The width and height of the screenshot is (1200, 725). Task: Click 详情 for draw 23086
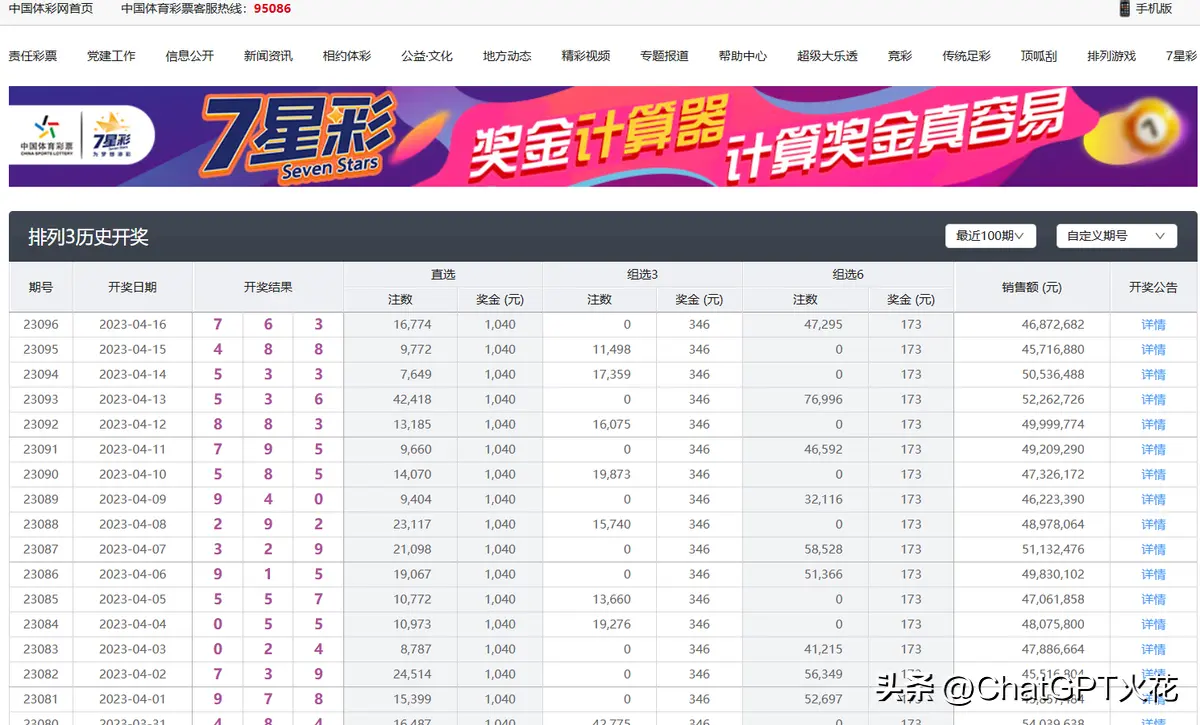[1153, 575]
